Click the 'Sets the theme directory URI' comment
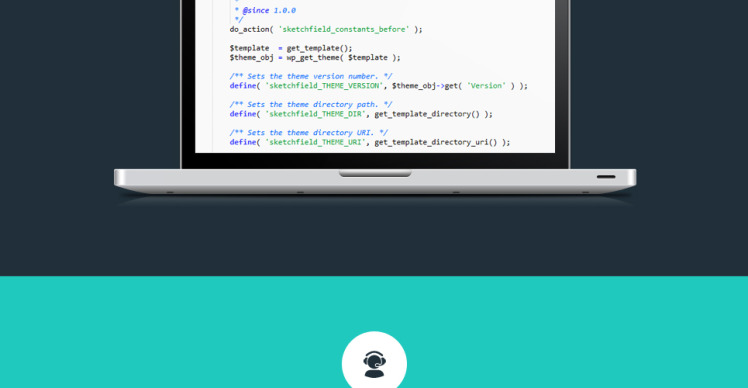 pos(309,133)
